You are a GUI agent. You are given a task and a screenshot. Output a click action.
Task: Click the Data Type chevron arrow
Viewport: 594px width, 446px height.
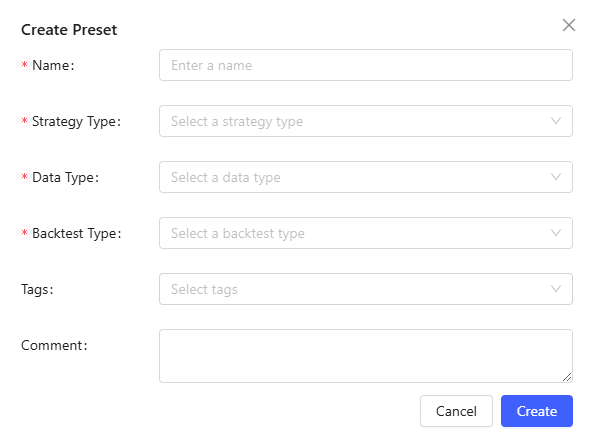(x=556, y=177)
